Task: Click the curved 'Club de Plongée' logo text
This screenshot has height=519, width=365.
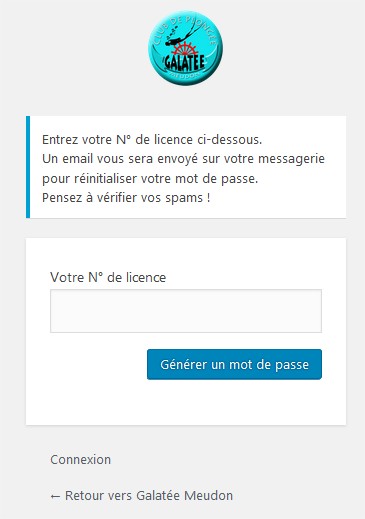Action: point(185,32)
